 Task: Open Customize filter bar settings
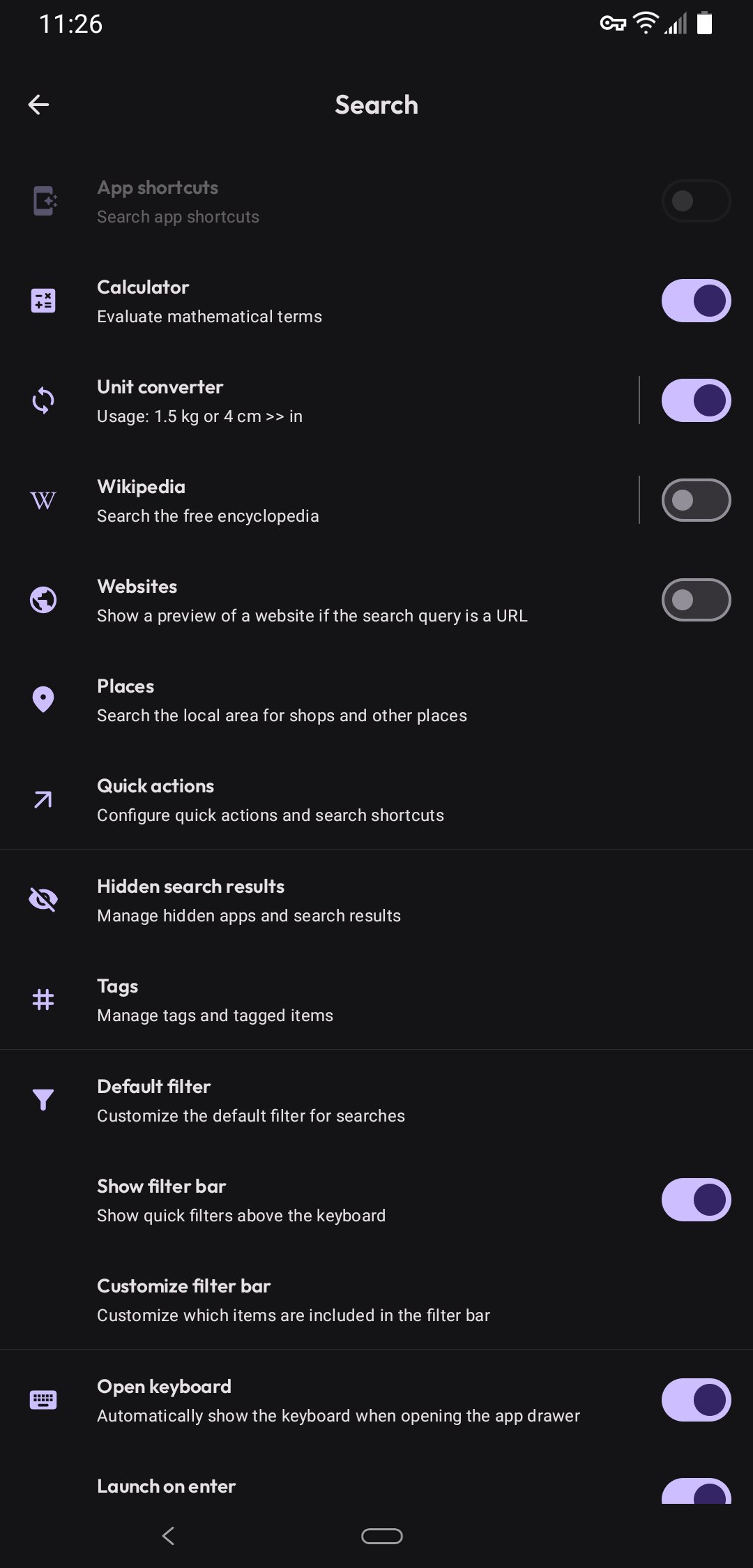point(293,1300)
